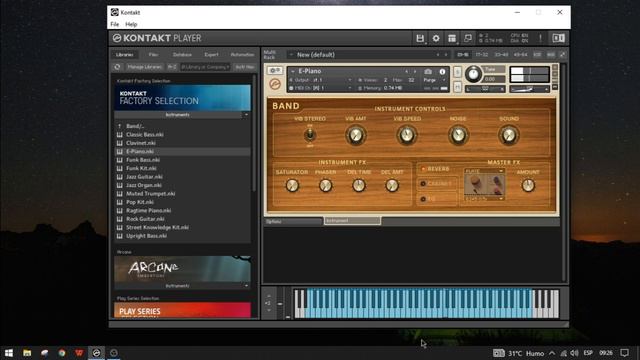The image size is (640, 360).
Task: Open the reverb preset dropdown below the image
Action: pyautogui.click(x=484, y=199)
